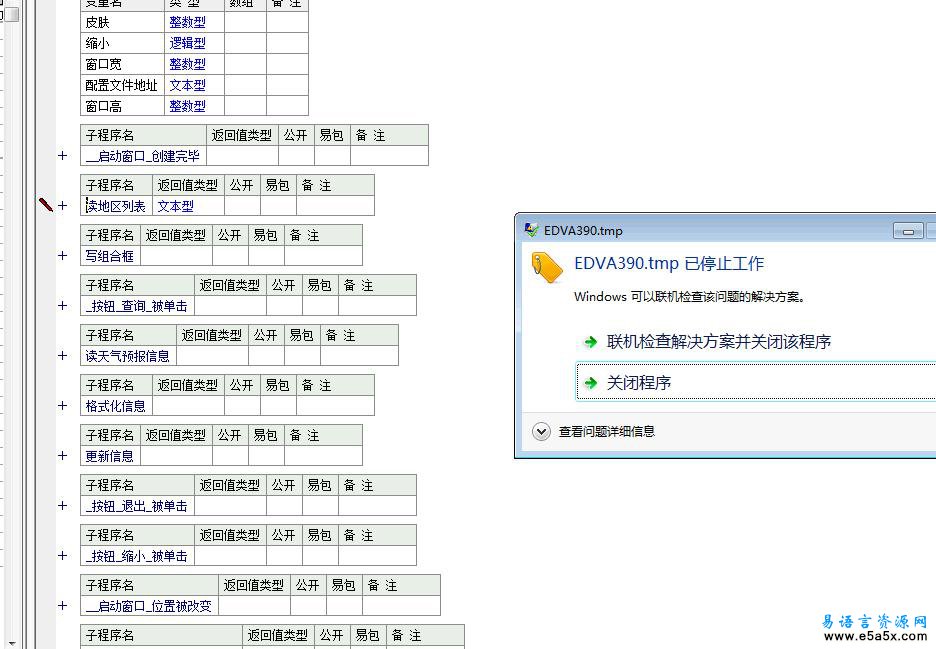
Task: Click the 文本型 type of 配置文件地址
Action: tap(187, 85)
